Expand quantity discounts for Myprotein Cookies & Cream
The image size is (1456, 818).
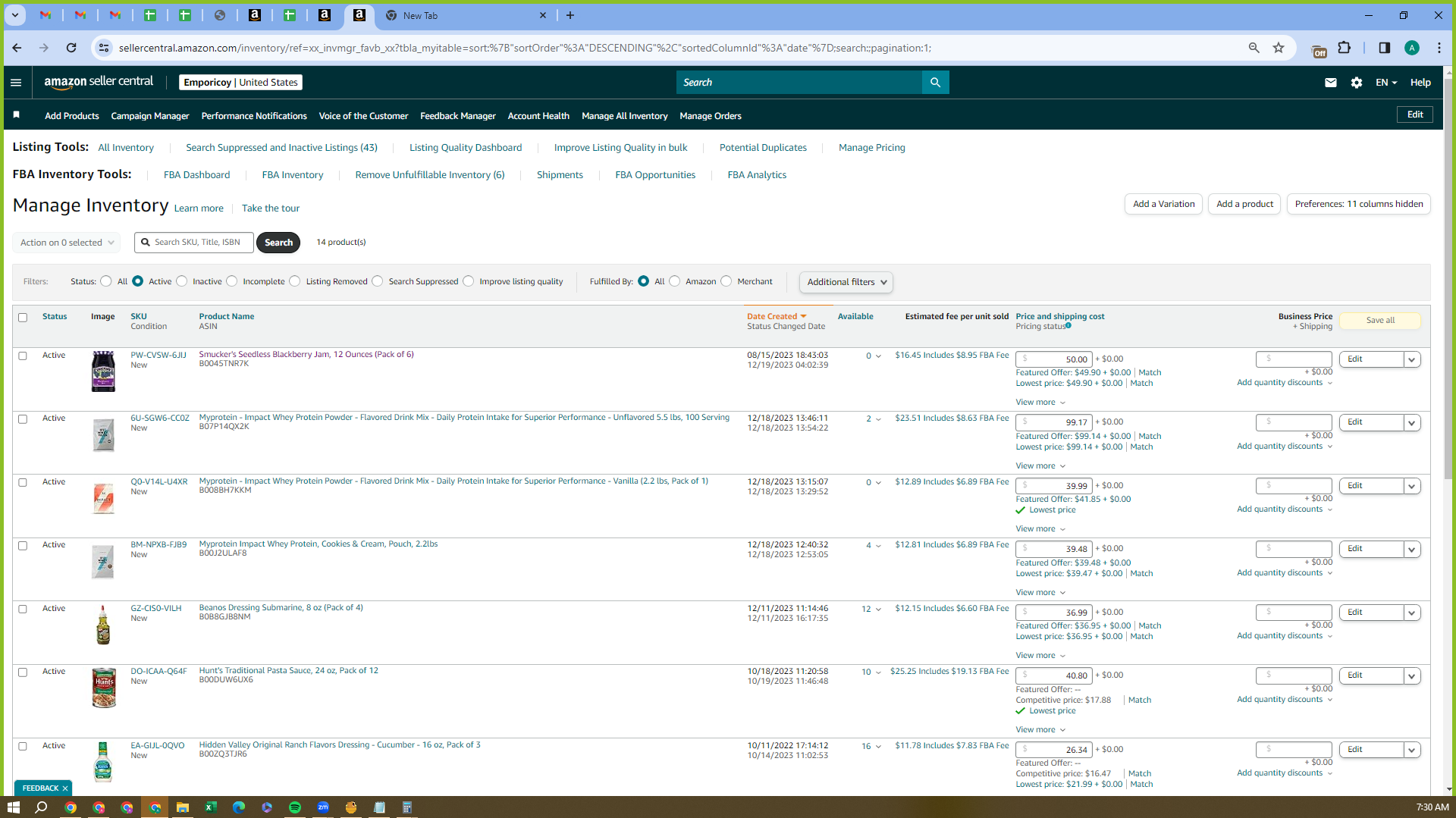[1285, 573]
